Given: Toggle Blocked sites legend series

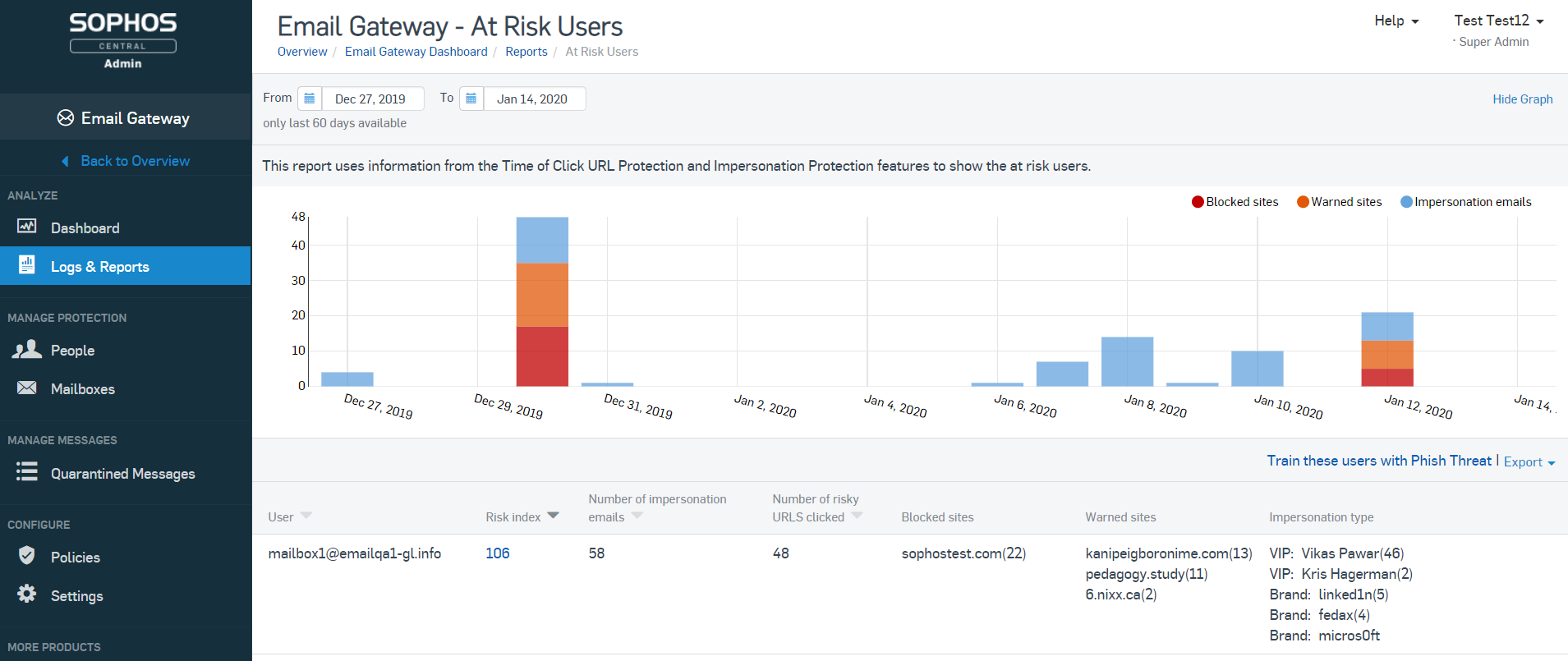Looking at the screenshot, I should pyautogui.click(x=1235, y=202).
